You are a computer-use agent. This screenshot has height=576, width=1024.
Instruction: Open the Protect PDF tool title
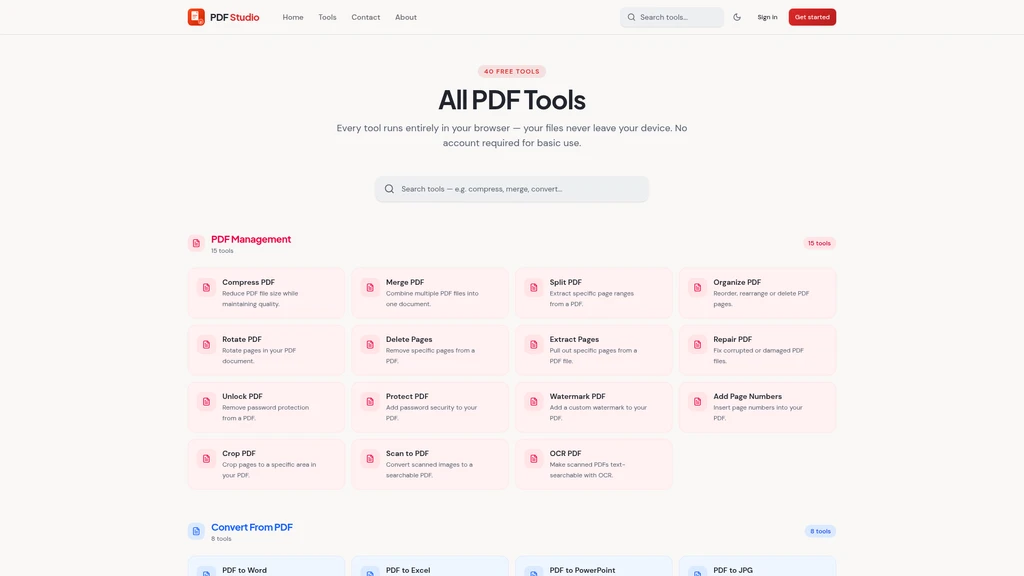(x=407, y=396)
